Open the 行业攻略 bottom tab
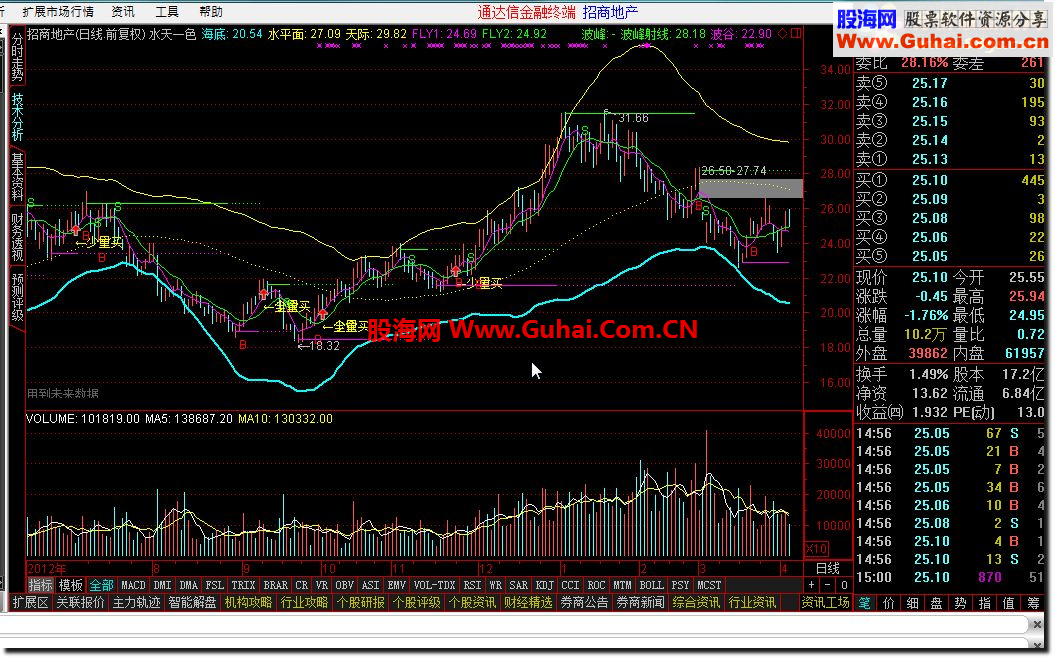This screenshot has height=658, width=1055. (304, 603)
